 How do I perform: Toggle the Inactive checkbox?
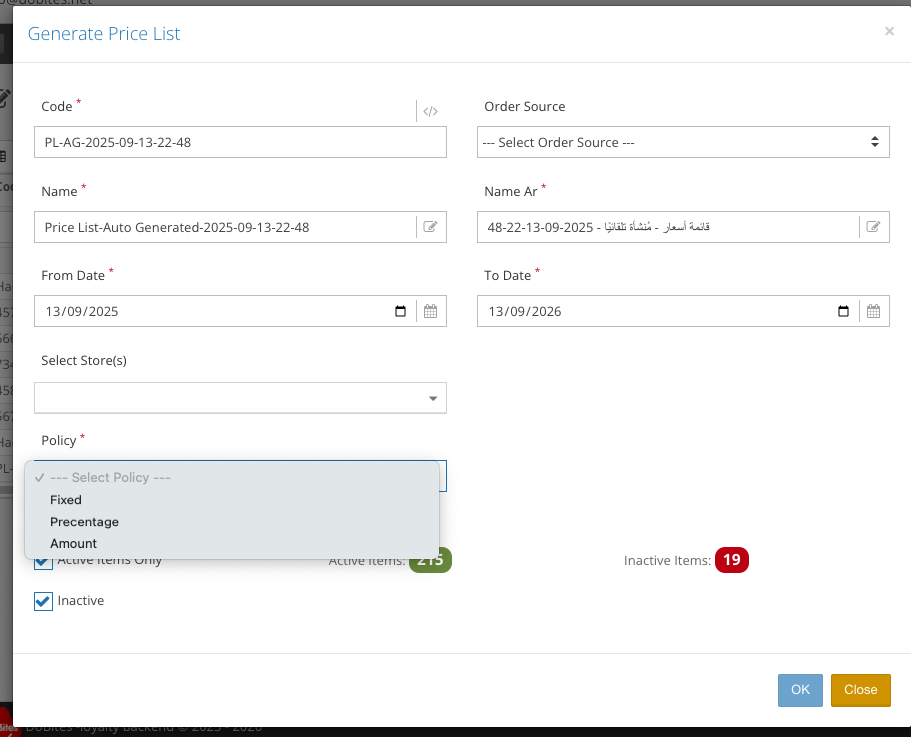[43, 601]
